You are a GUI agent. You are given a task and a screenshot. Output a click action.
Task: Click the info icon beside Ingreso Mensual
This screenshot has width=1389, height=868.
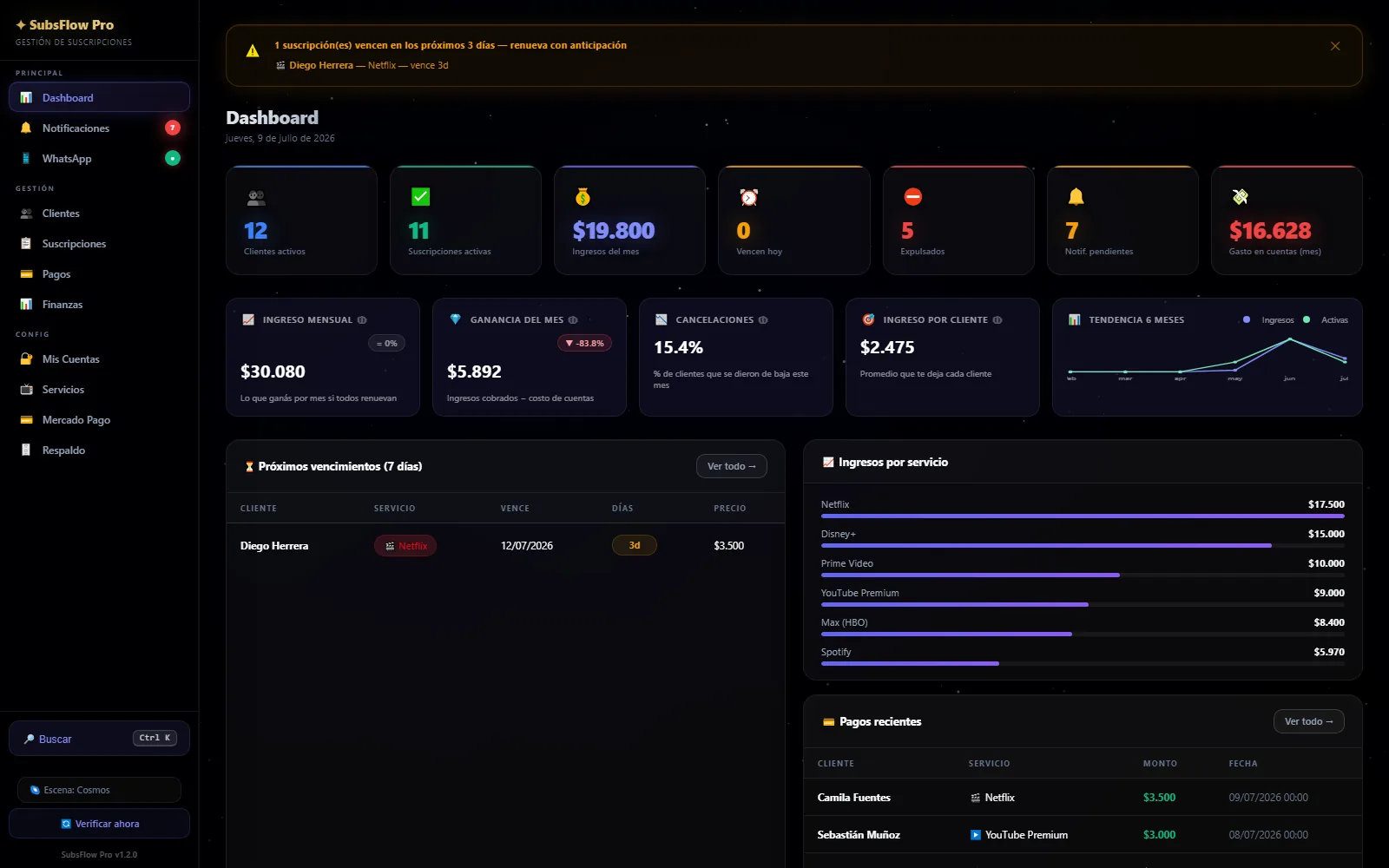click(x=362, y=319)
